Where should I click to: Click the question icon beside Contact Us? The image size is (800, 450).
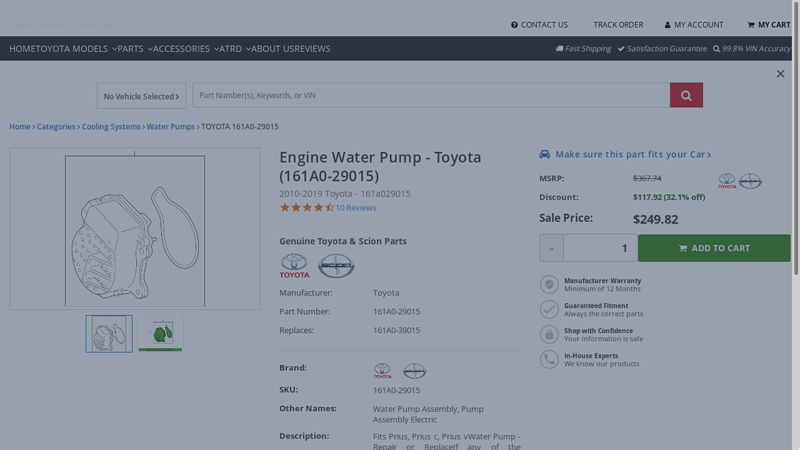(514, 24)
